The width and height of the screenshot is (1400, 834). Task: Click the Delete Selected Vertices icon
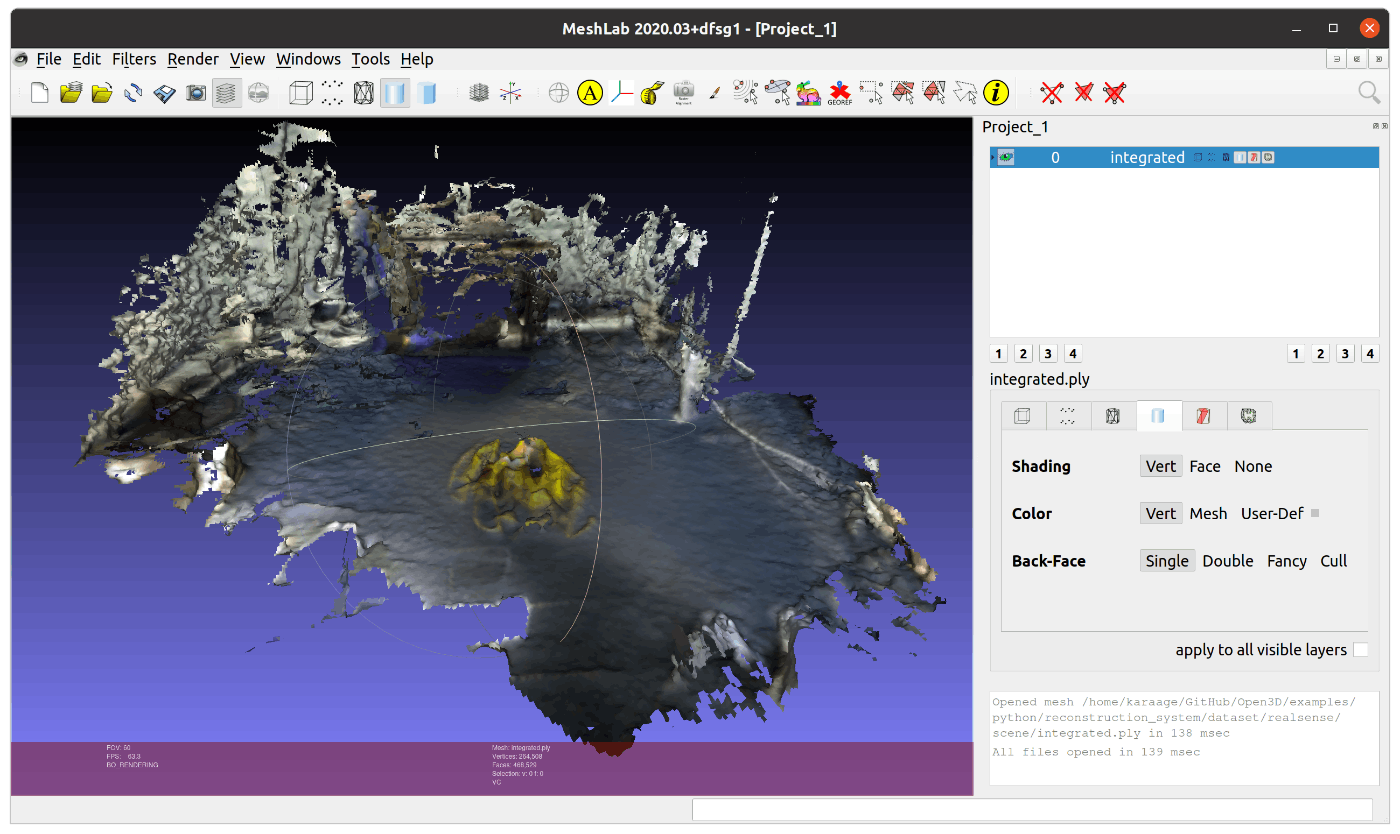1051,93
